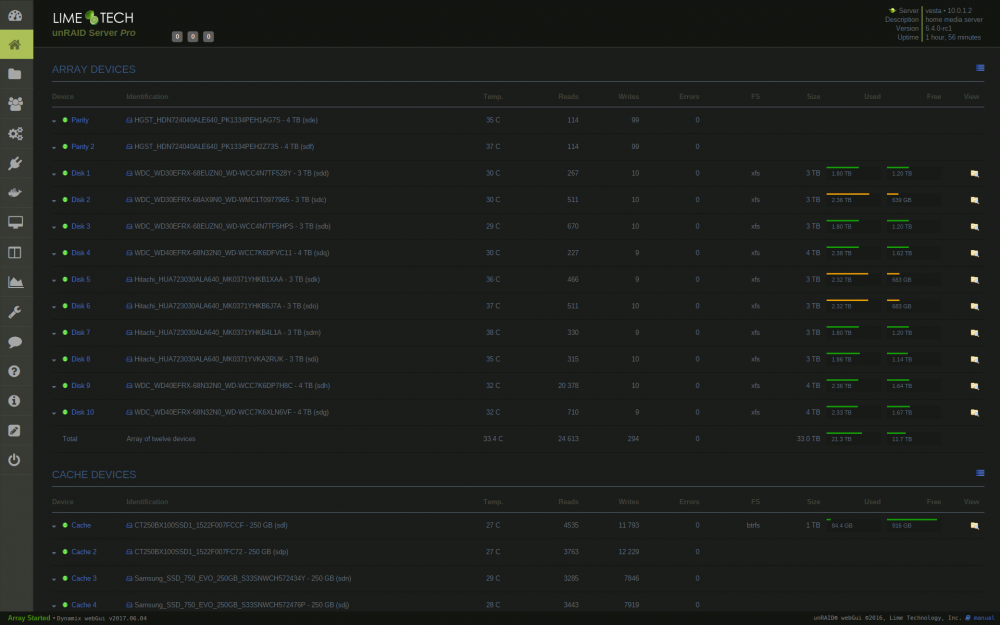Click the green status dot for Parity
This screenshot has height=625, width=1000.
(x=65, y=120)
